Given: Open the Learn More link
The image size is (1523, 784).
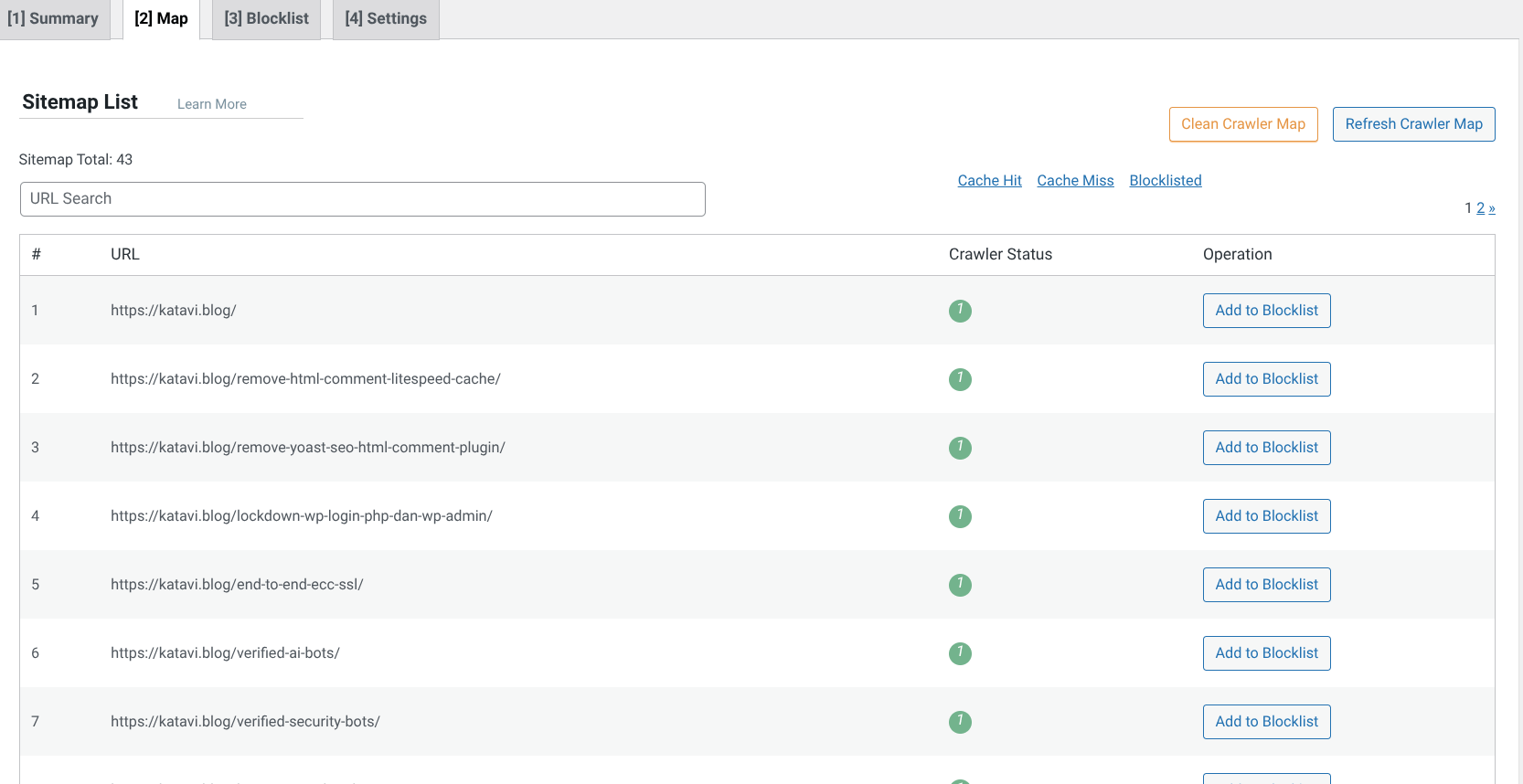Looking at the screenshot, I should click(212, 104).
